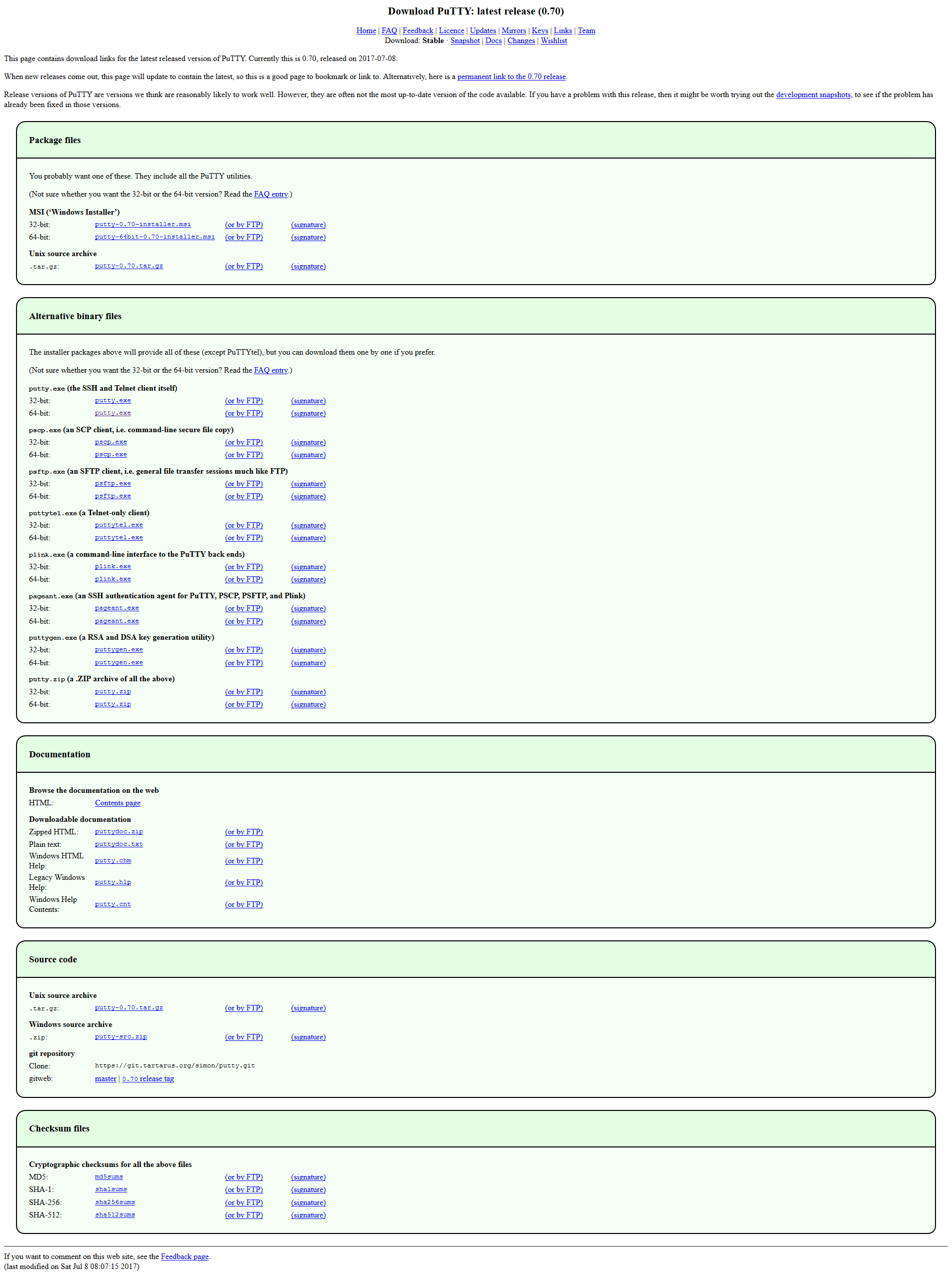The image size is (952, 1275).
Task: Get 32-bit psftp.exe by FTP
Action: [x=243, y=484]
